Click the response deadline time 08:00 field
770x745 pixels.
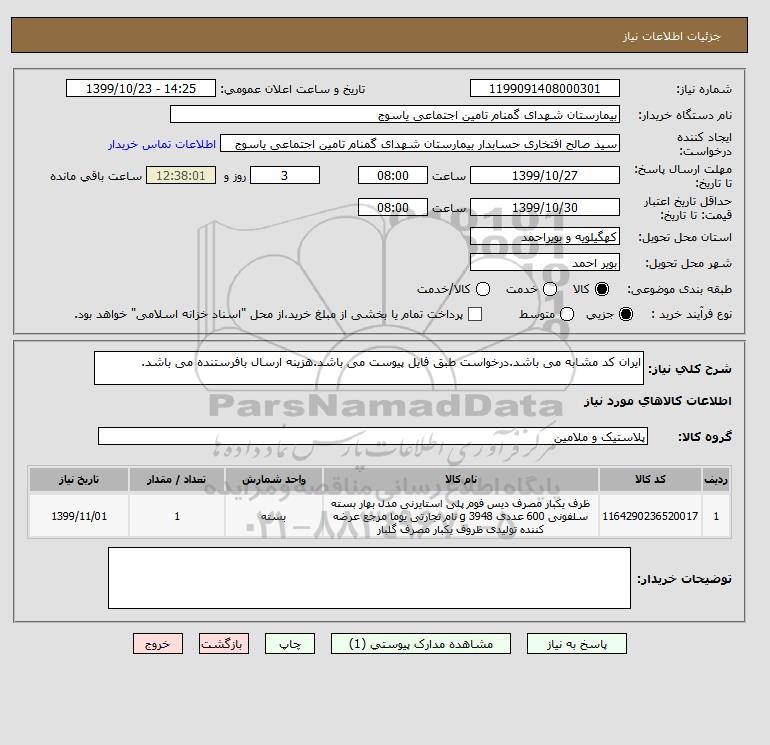coord(393,175)
